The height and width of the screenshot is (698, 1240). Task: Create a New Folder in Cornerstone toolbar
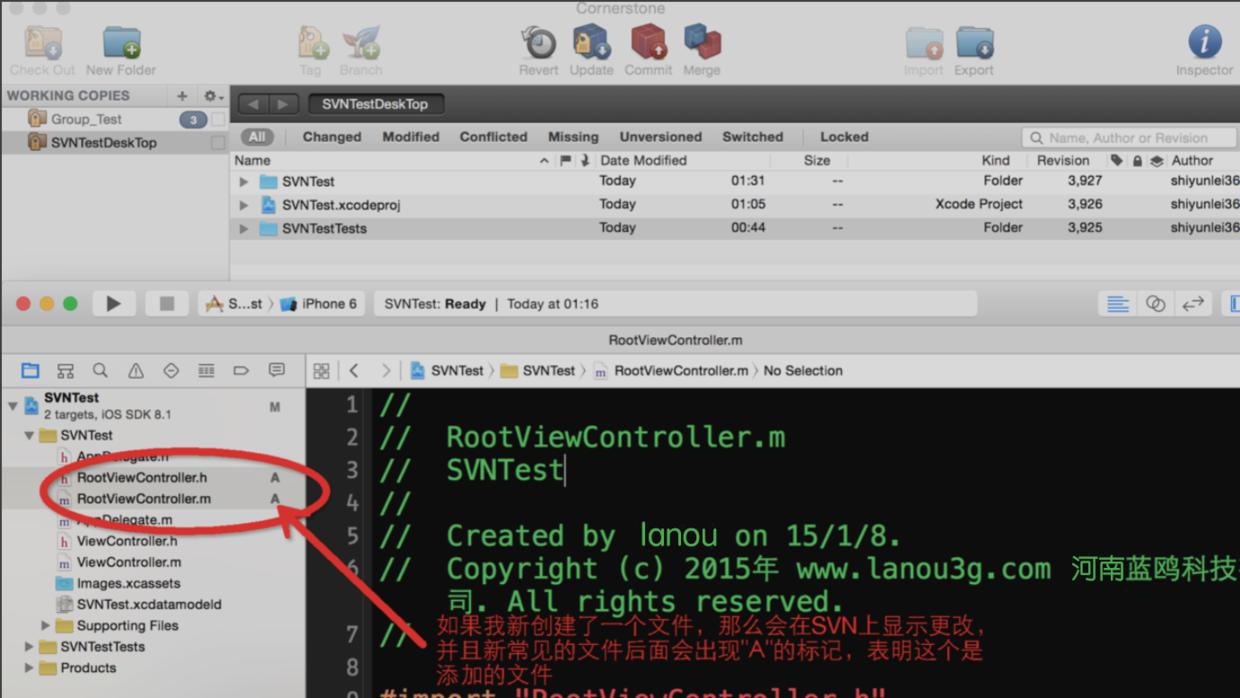tap(122, 44)
